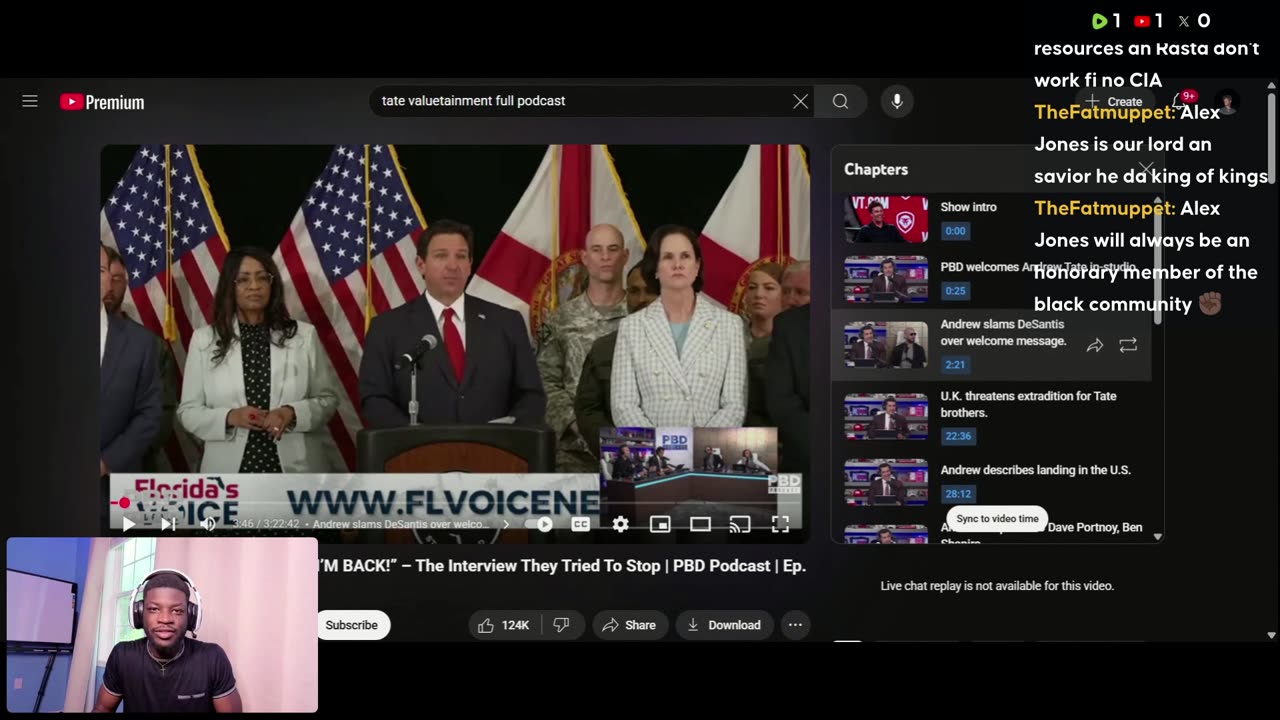Click the video title text
Screen dimensions: 1280x720
coord(562,566)
